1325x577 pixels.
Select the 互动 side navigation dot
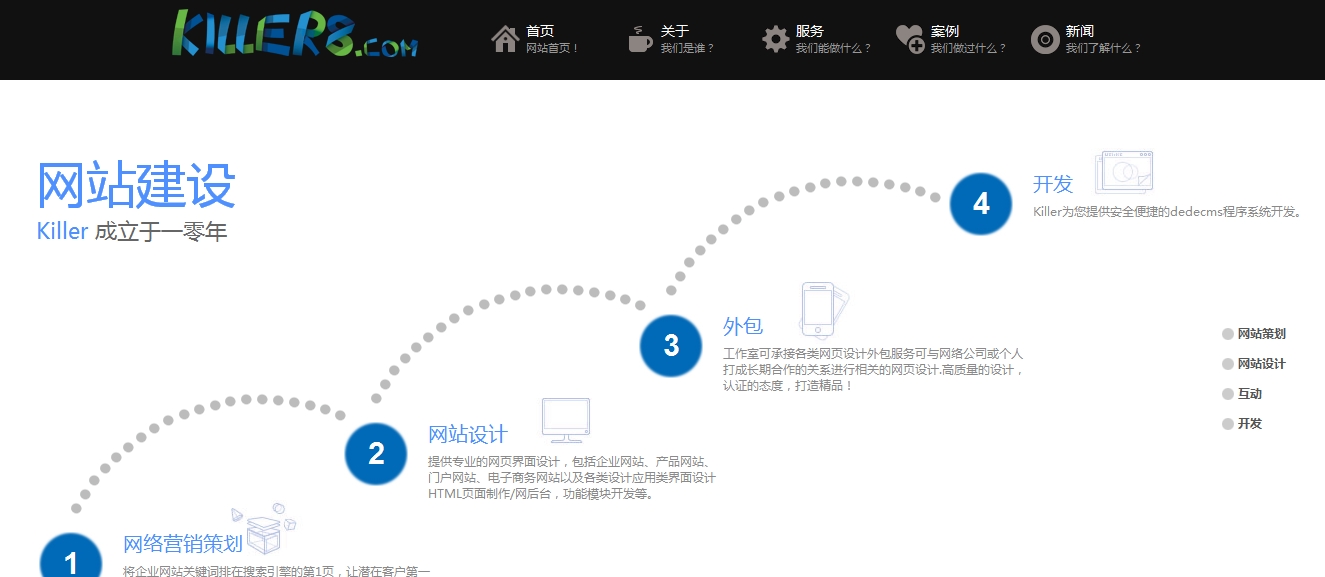pos(1228,394)
